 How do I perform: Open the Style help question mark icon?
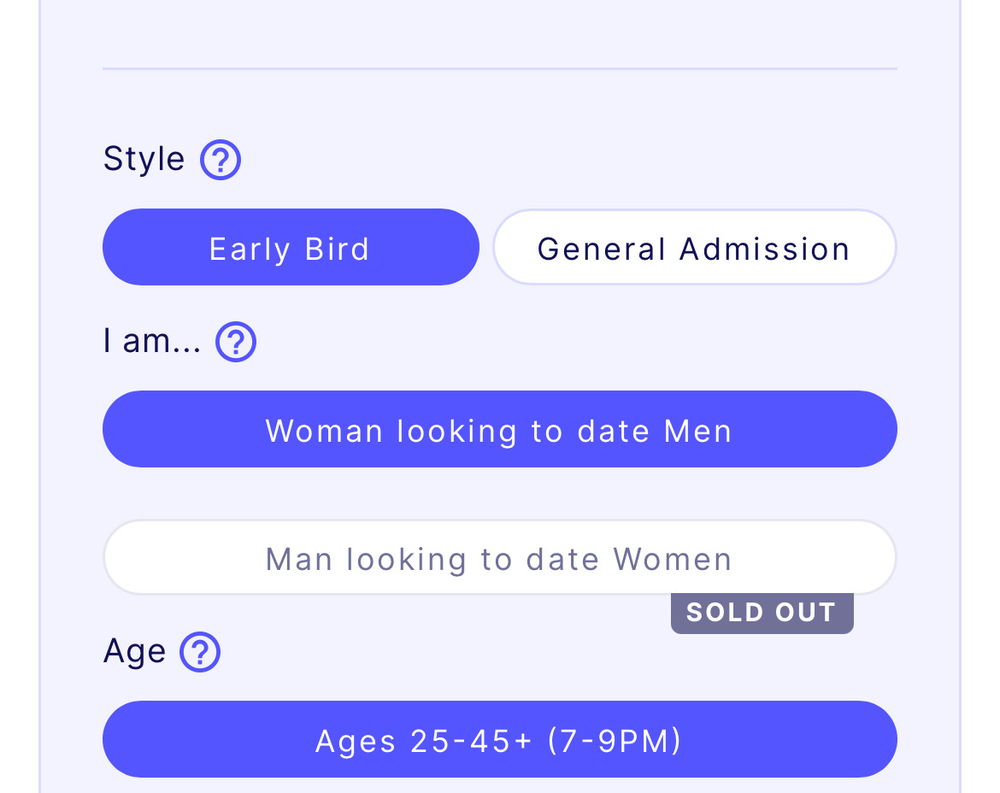[220, 159]
